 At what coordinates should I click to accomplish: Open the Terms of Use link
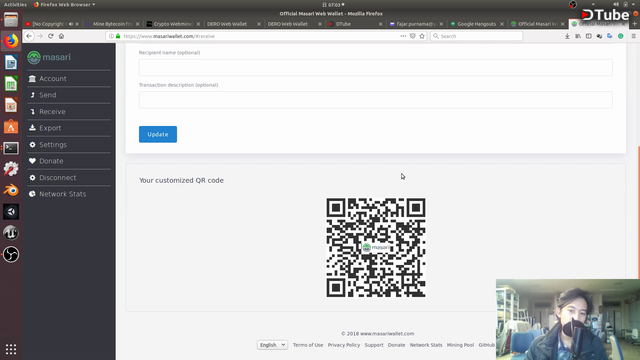pyautogui.click(x=308, y=345)
